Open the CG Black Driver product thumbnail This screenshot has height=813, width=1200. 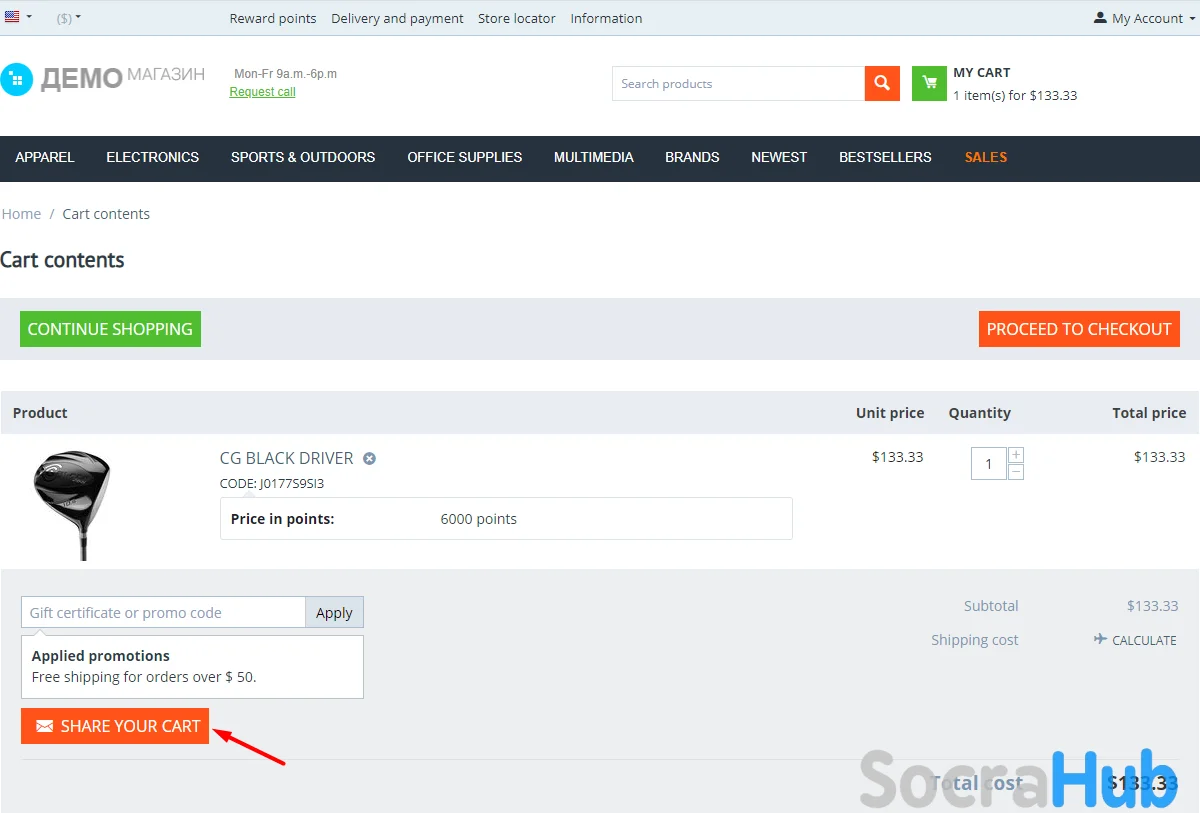tap(72, 504)
